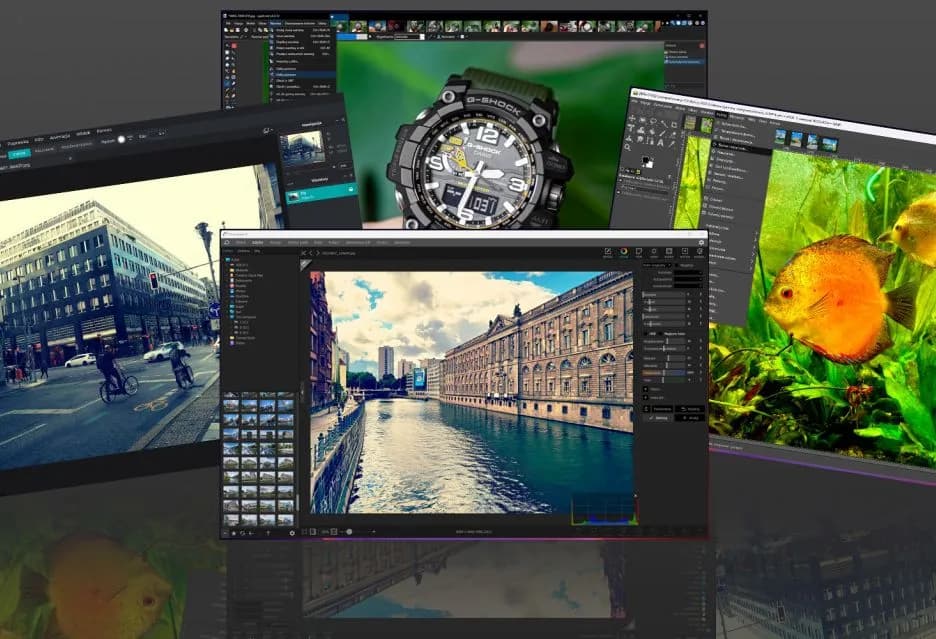Image resolution: width=936 pixels, height=639 pixels.
Task: Open the preset dropdown atop the right adjustments panel
Action: coord(656,265)
